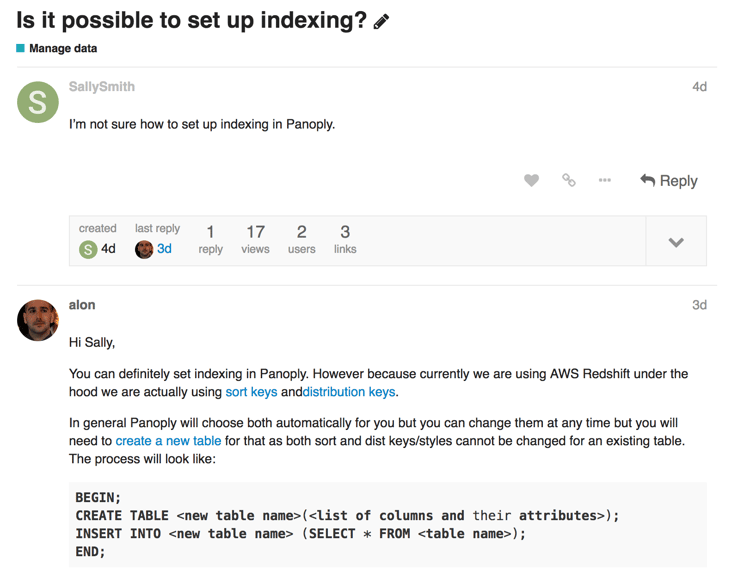Follow the create a new table link
This screenshot has height=577, width=750.
point(168,441)
